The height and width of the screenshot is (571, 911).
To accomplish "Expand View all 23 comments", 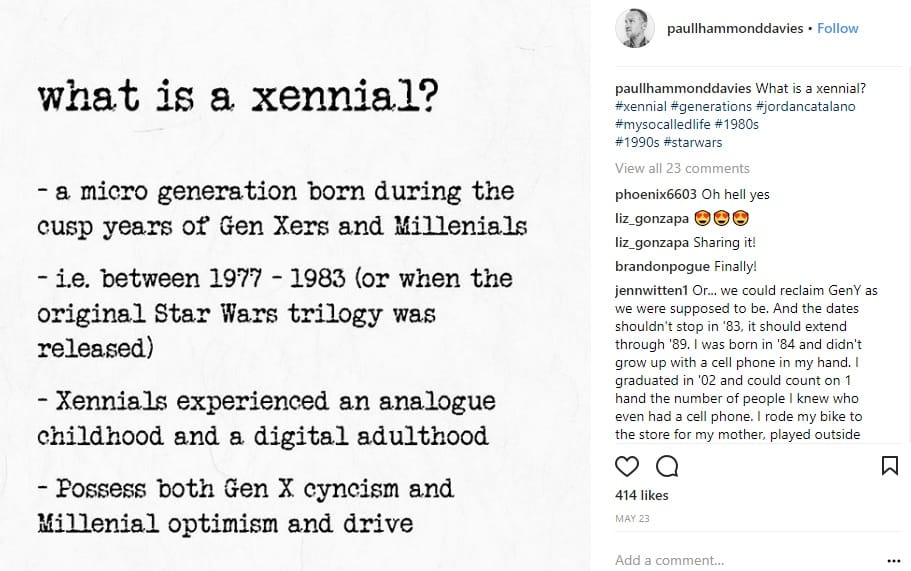I will 682,168.
